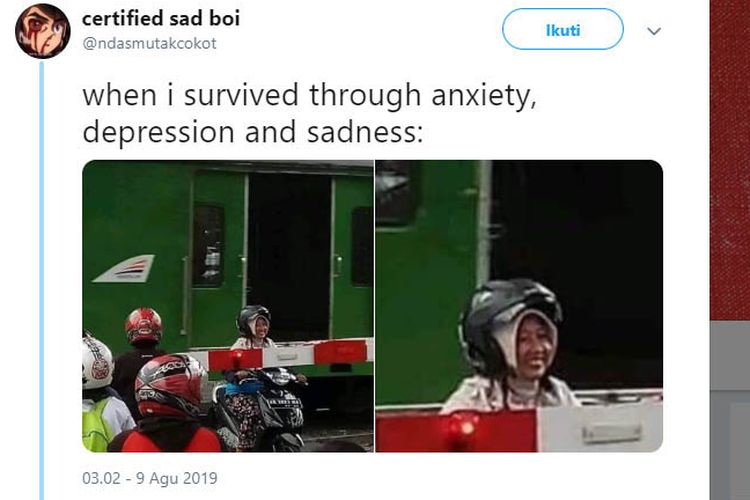The image size is (750, 500).
Task: Open the right zoomed photo of the smiling rider
Action: pyautogui.click(x=519, y=306)
